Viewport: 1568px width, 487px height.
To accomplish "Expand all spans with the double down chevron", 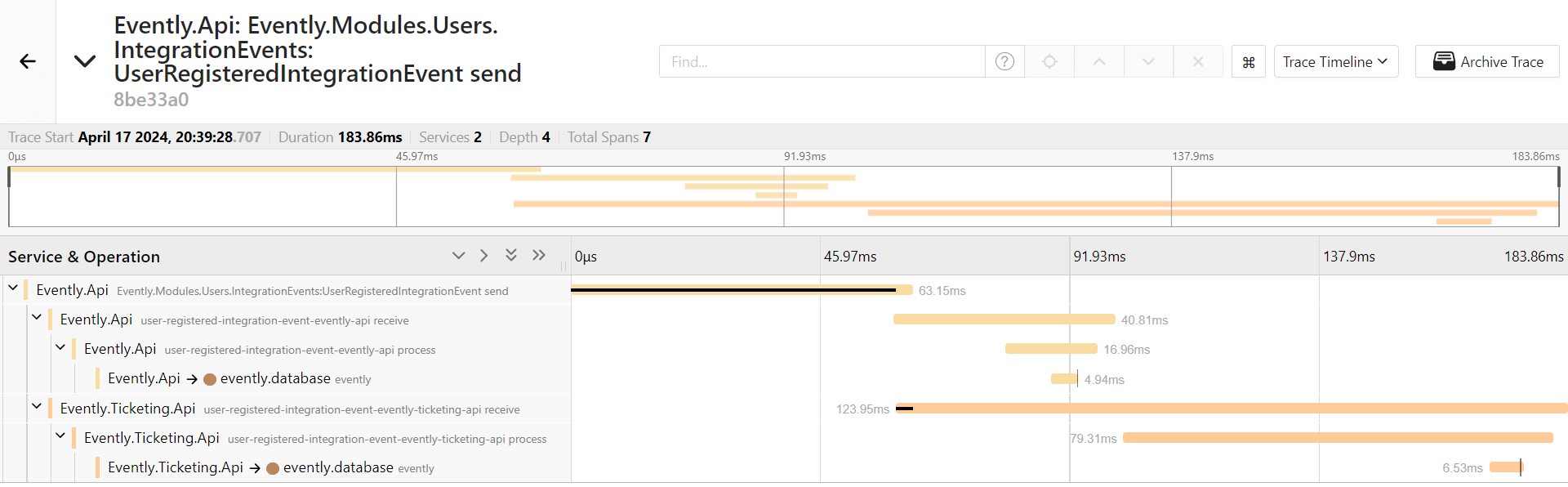I will pyautogui.click(x=511, y=256).
